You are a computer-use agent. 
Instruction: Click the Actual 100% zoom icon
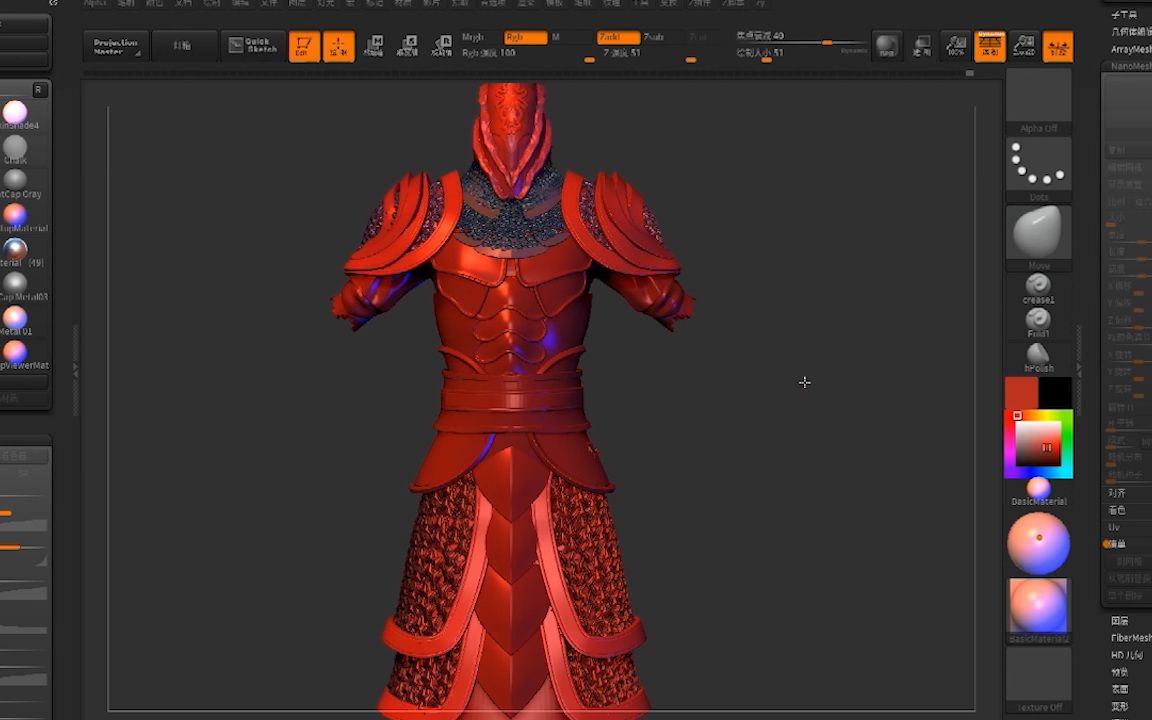956,46
